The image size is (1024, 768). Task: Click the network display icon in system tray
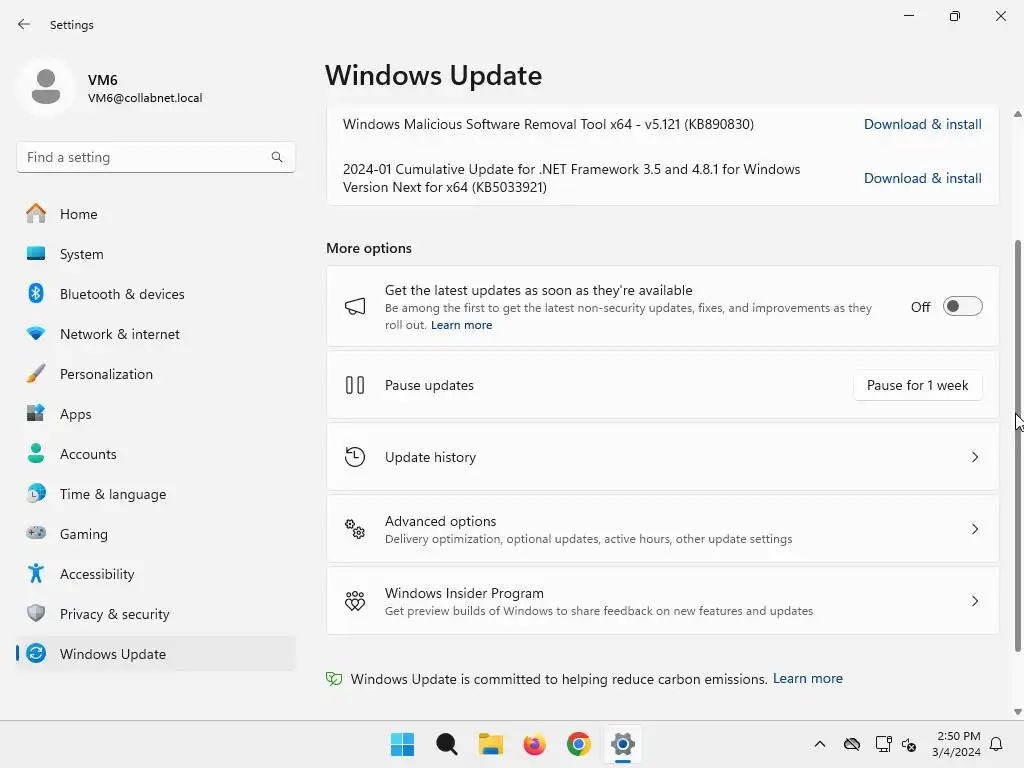pyautogui.click(x=884, y=744)
